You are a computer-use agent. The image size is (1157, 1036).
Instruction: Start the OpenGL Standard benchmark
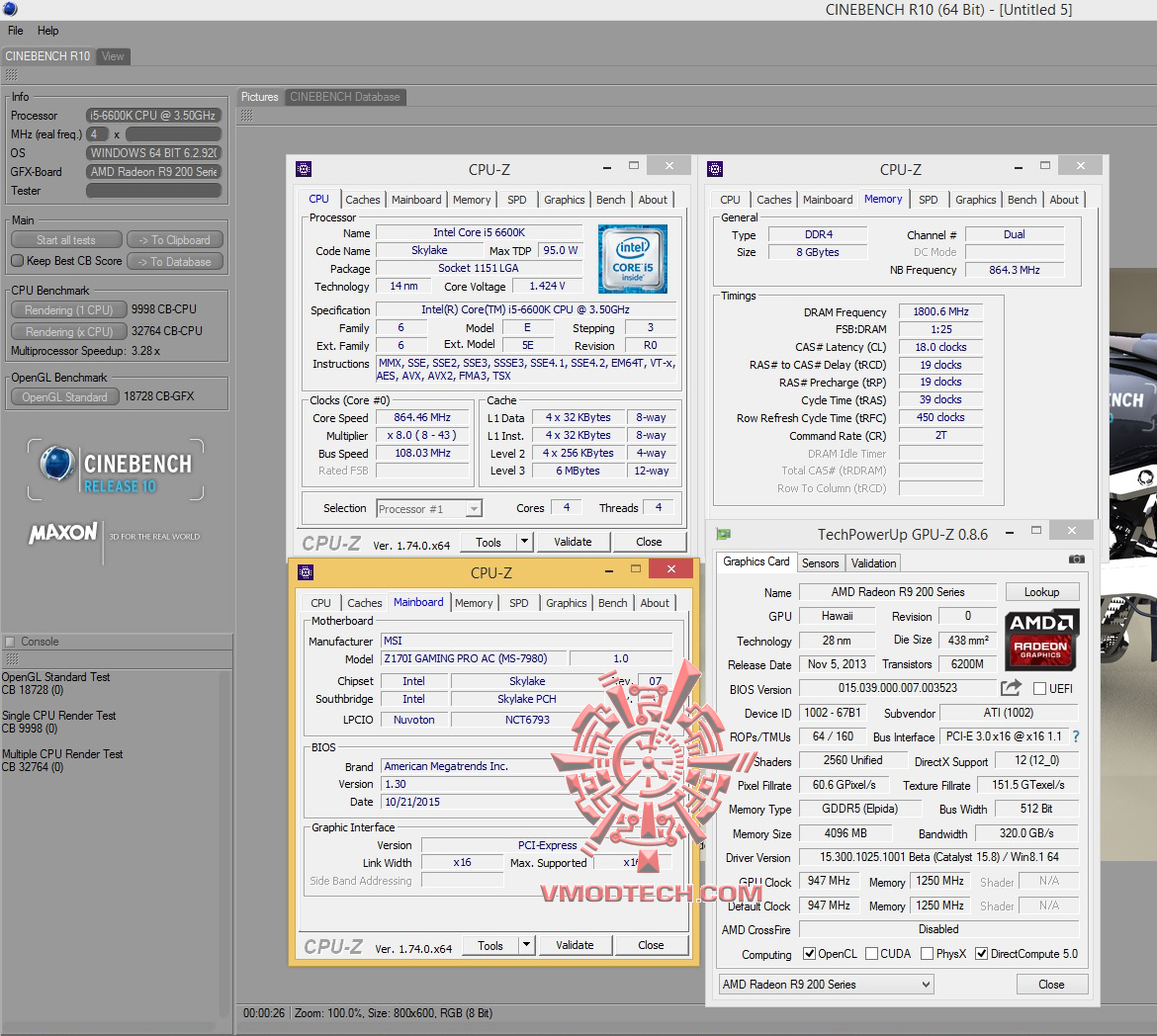[64, 397]
